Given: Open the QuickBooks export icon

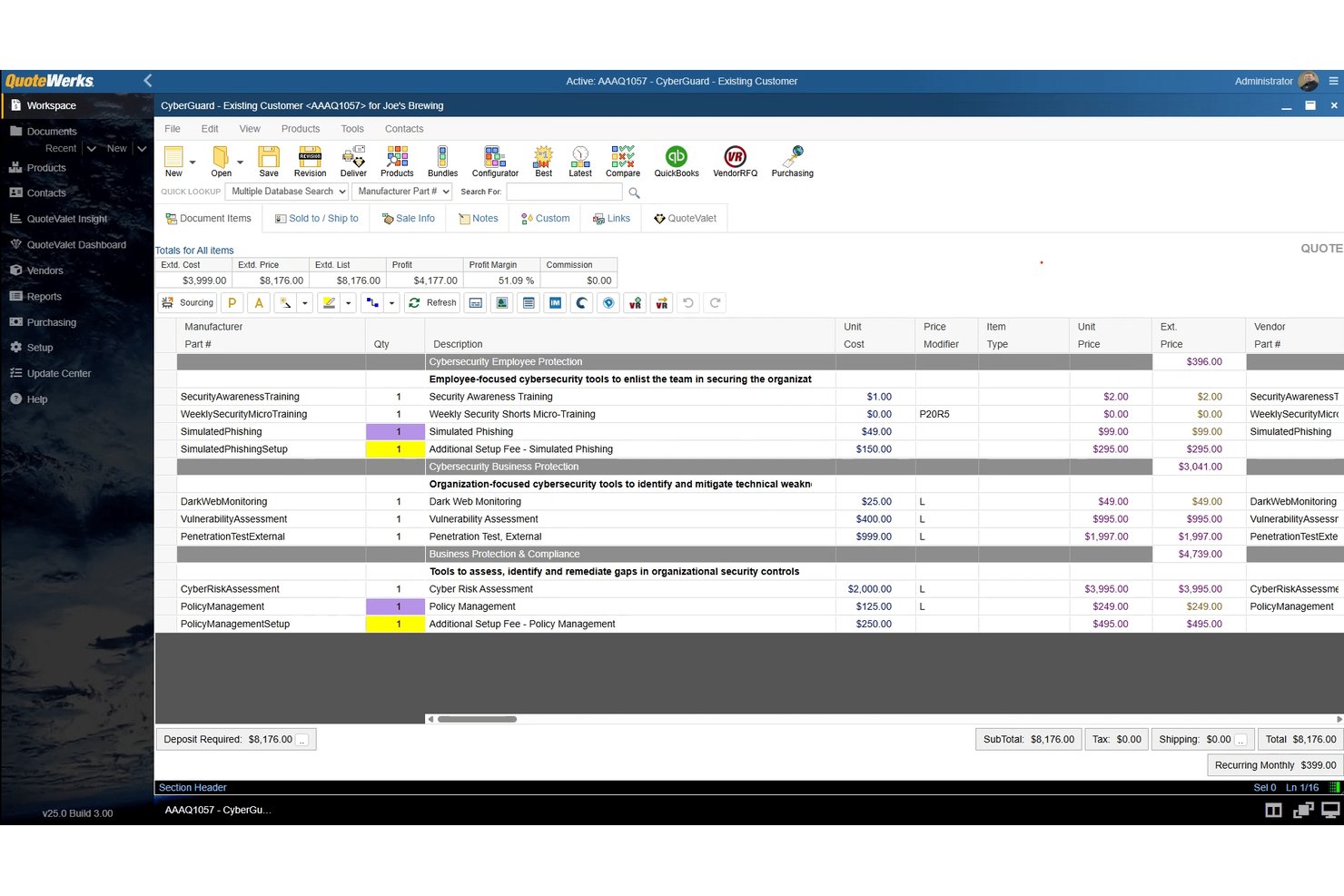Looking at the screenshot, I should [x=676, y=162].
